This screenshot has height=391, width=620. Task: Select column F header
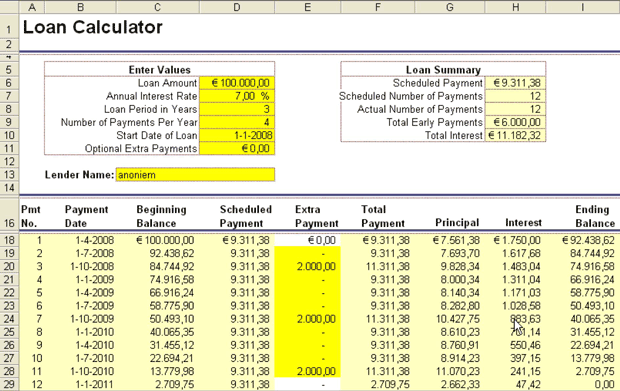pos(378,7)
